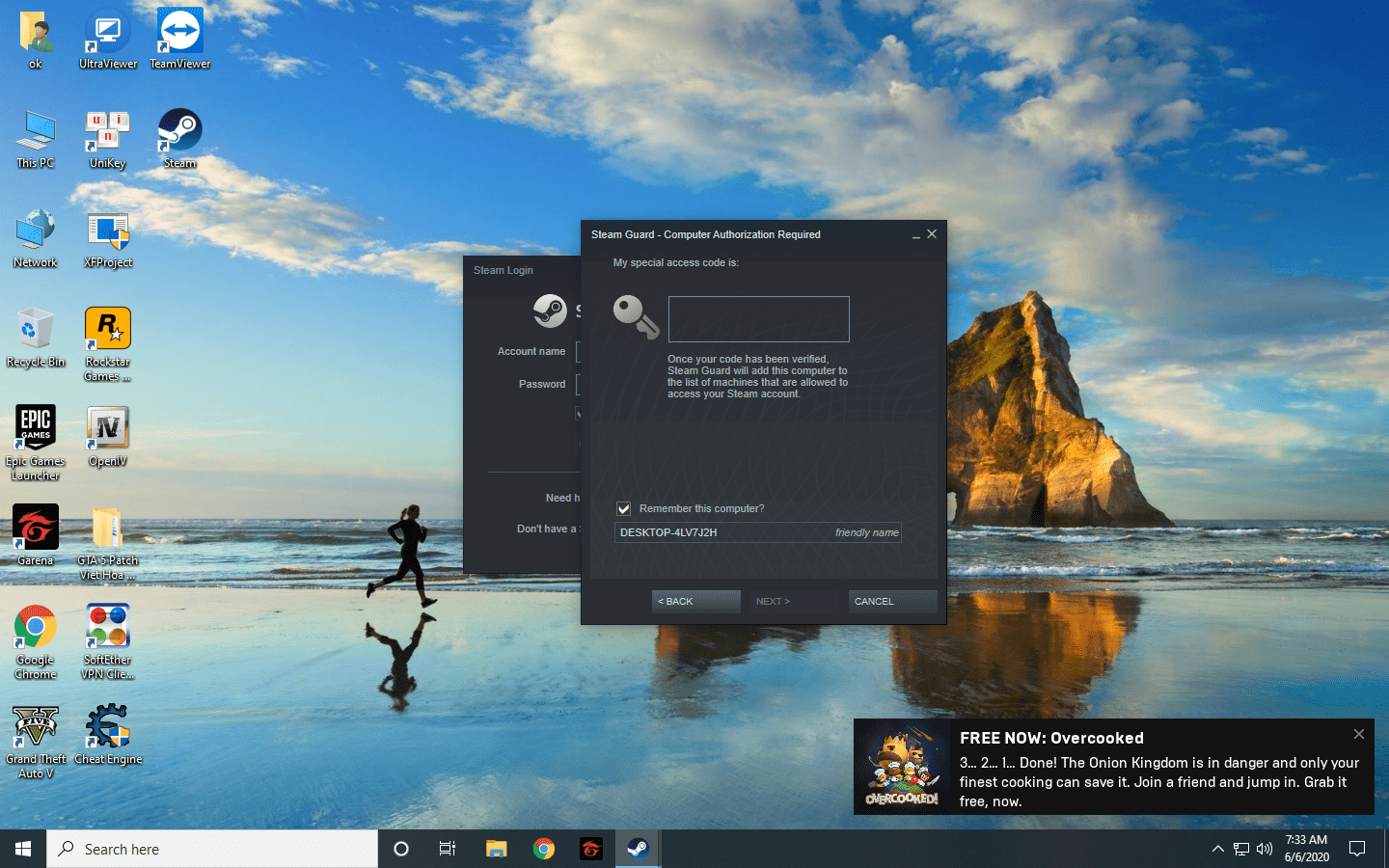The image size is (1389, 868).
Task: Select the Google Chrome desktop shortcut
Action: [36, 643]
